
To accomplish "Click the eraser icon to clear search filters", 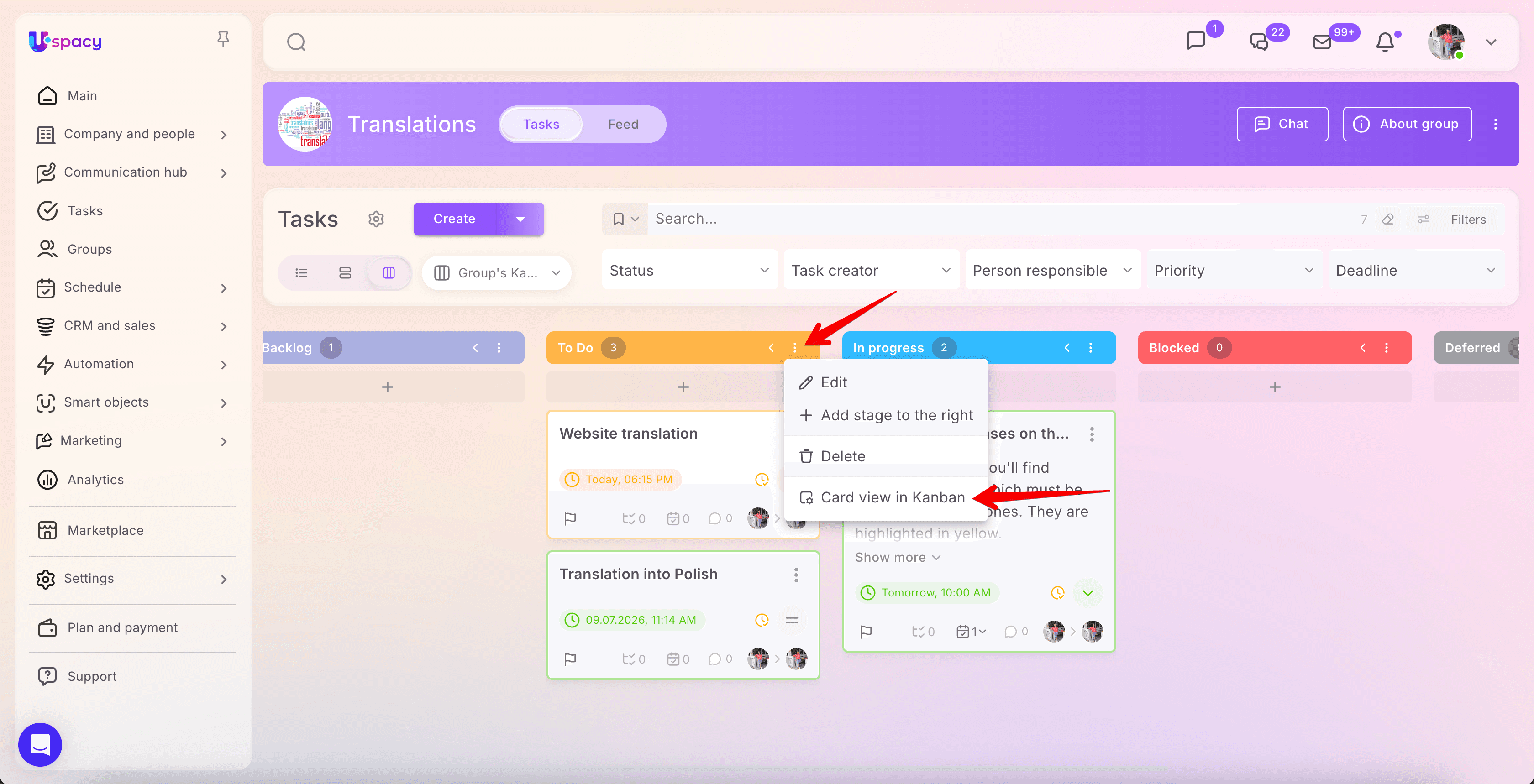I will tap(1388, 219).
